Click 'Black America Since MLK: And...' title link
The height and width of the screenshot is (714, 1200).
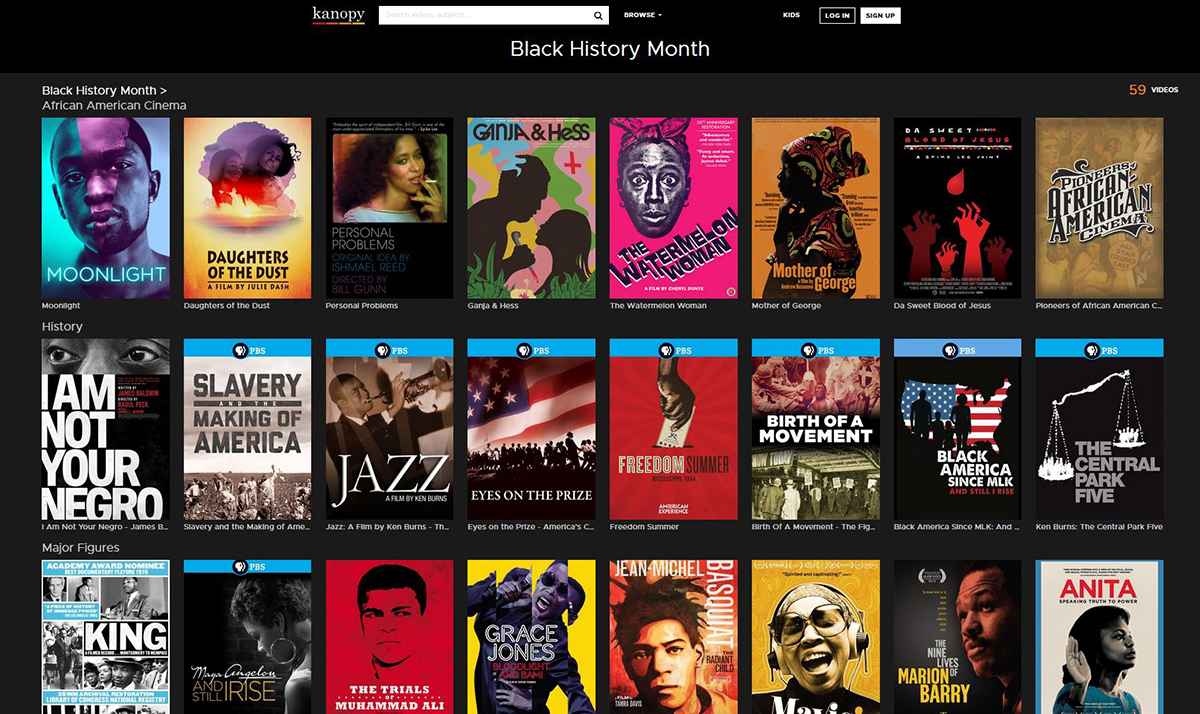pos(957,527)
